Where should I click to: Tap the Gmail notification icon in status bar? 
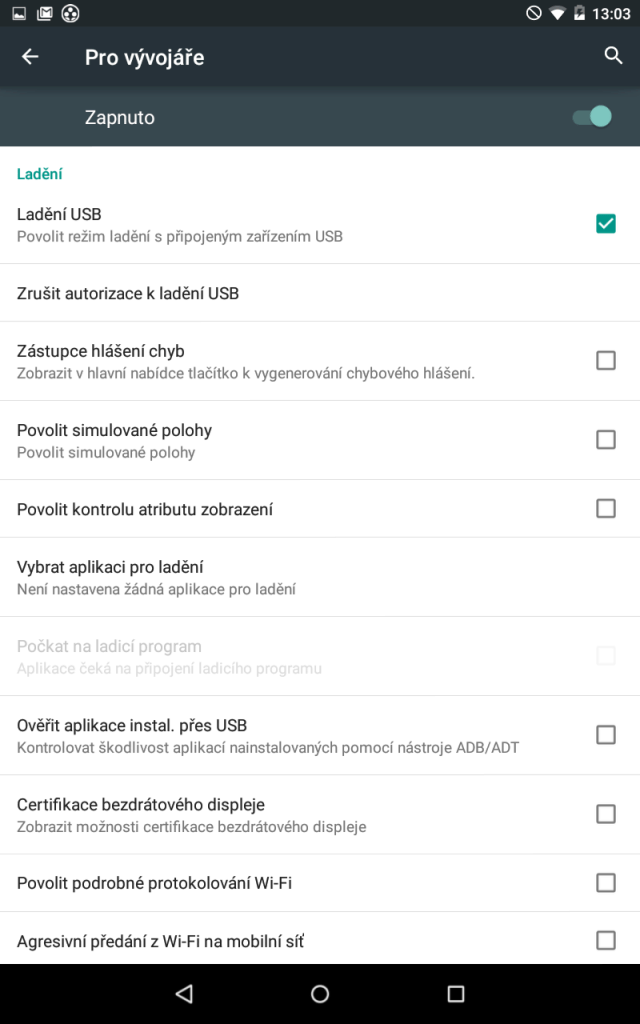pos(44,13)
